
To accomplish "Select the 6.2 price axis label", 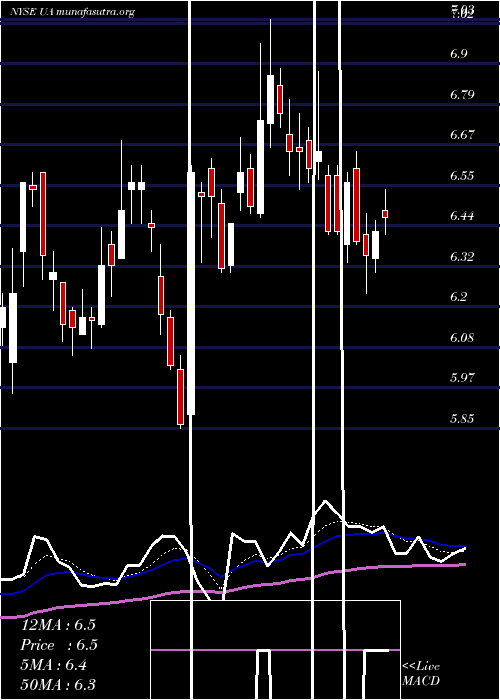I will 459,297.
